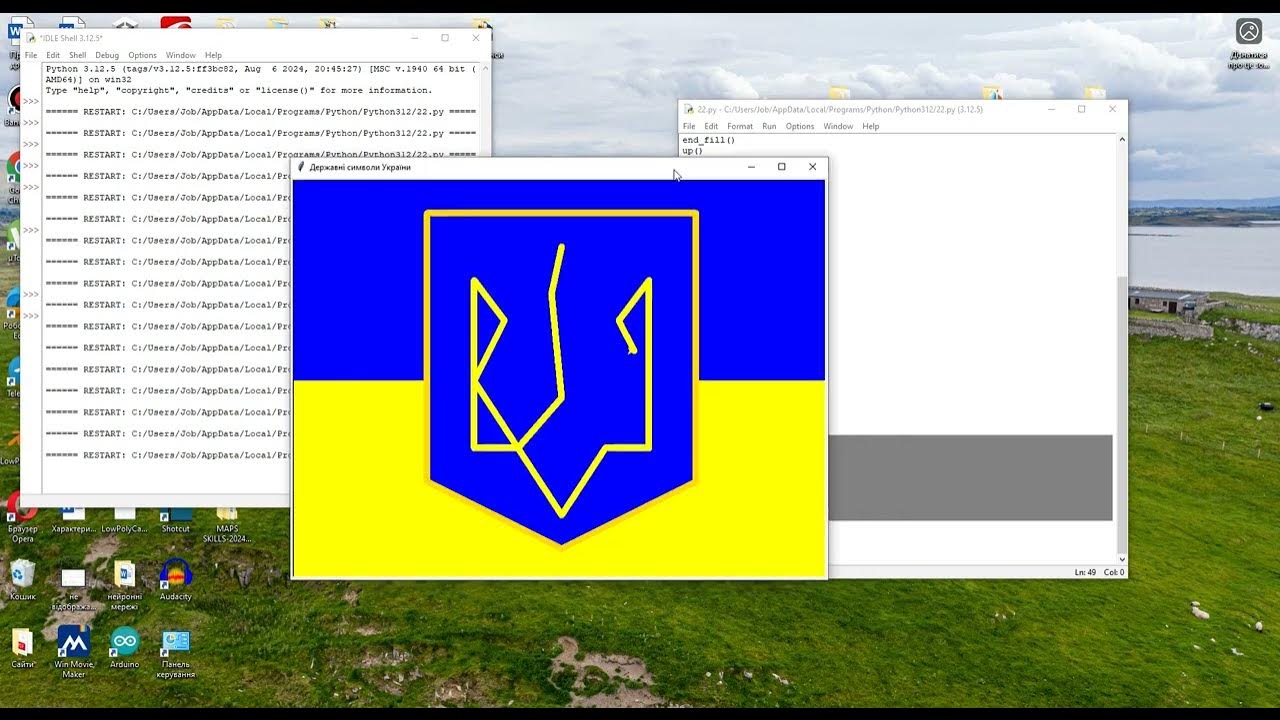Image resolution: width=1280 pixels, height=720 pixels.
Task: Open Window menu in 22.py editor
Action: pyautogui.click(x=838, y=126)
